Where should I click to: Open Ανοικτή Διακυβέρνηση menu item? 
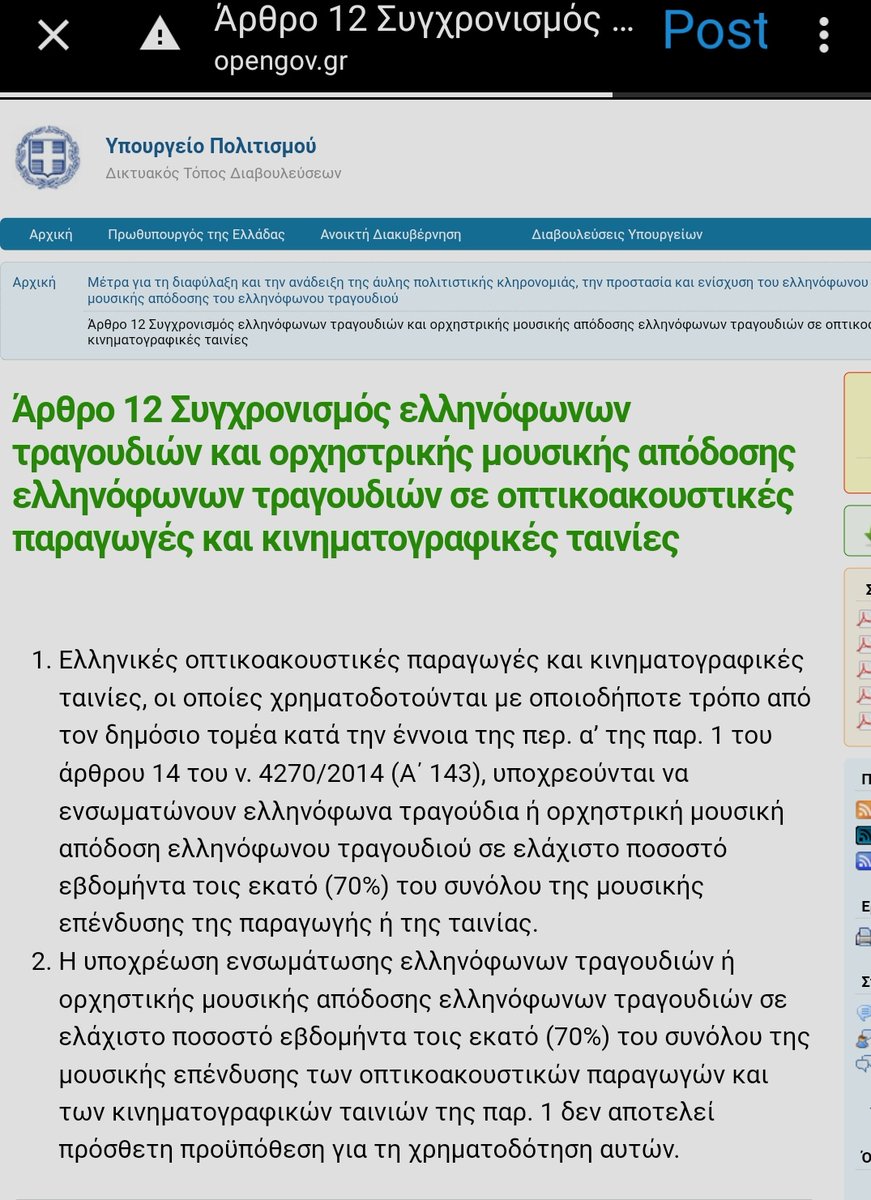click(391, 235)
